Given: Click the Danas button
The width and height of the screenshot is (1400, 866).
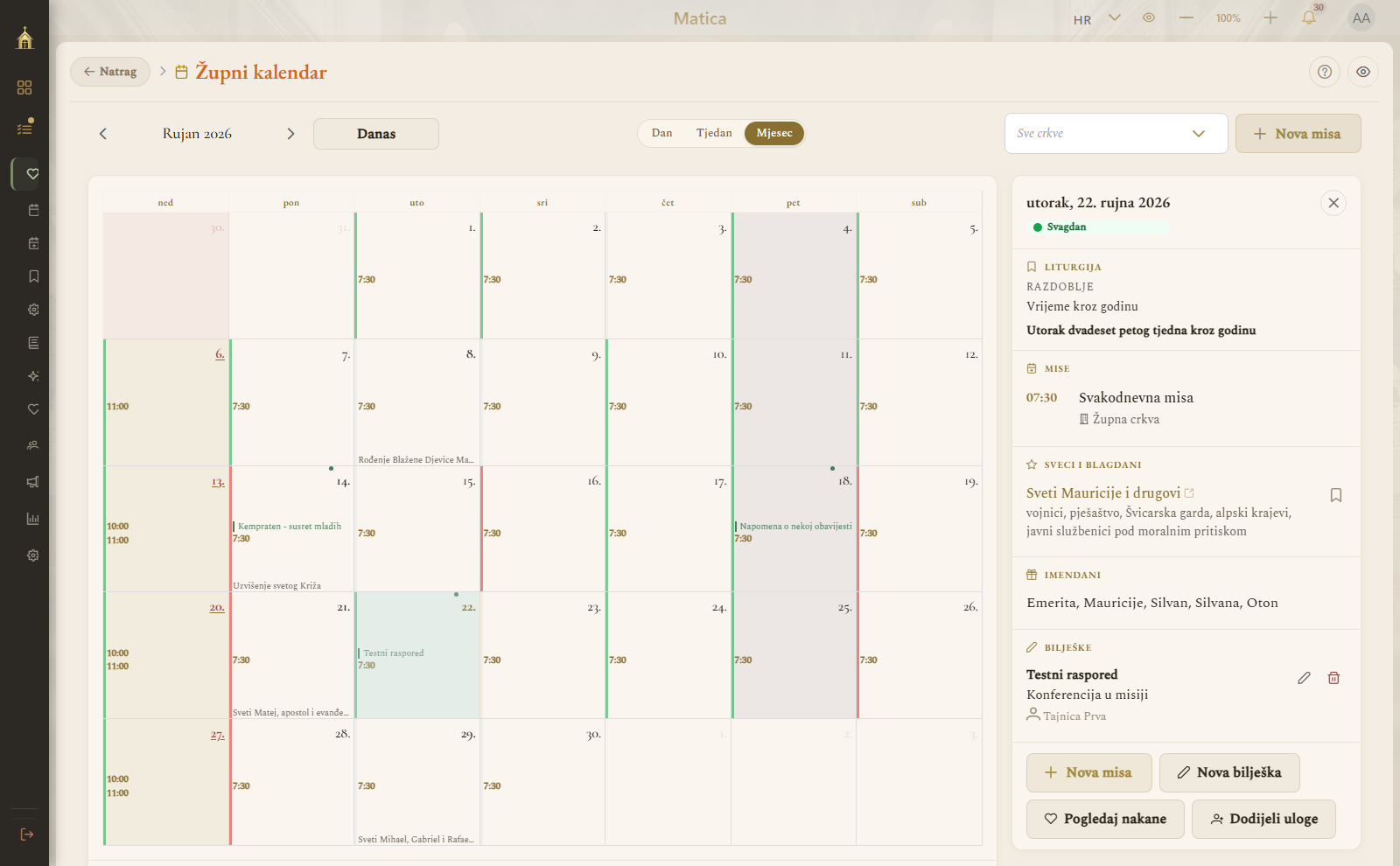Looking at the screenshot, I should point(376,134).
